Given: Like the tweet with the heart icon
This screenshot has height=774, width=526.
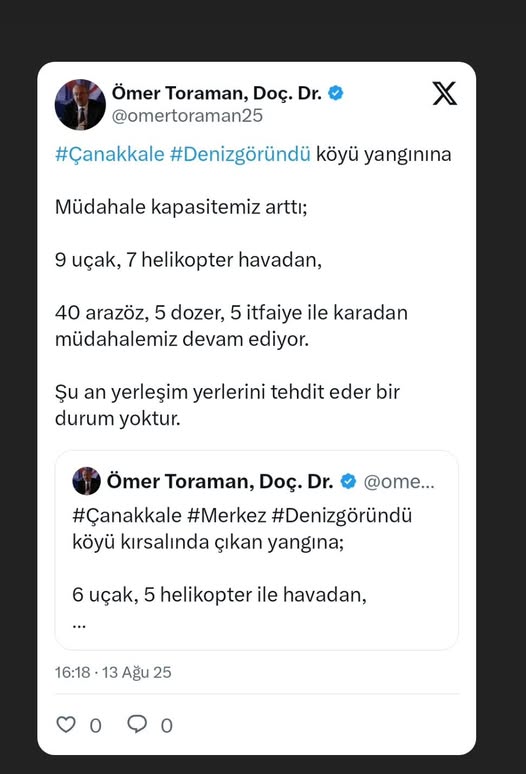Looking at the screenshot, I should (x=66, y=724).
